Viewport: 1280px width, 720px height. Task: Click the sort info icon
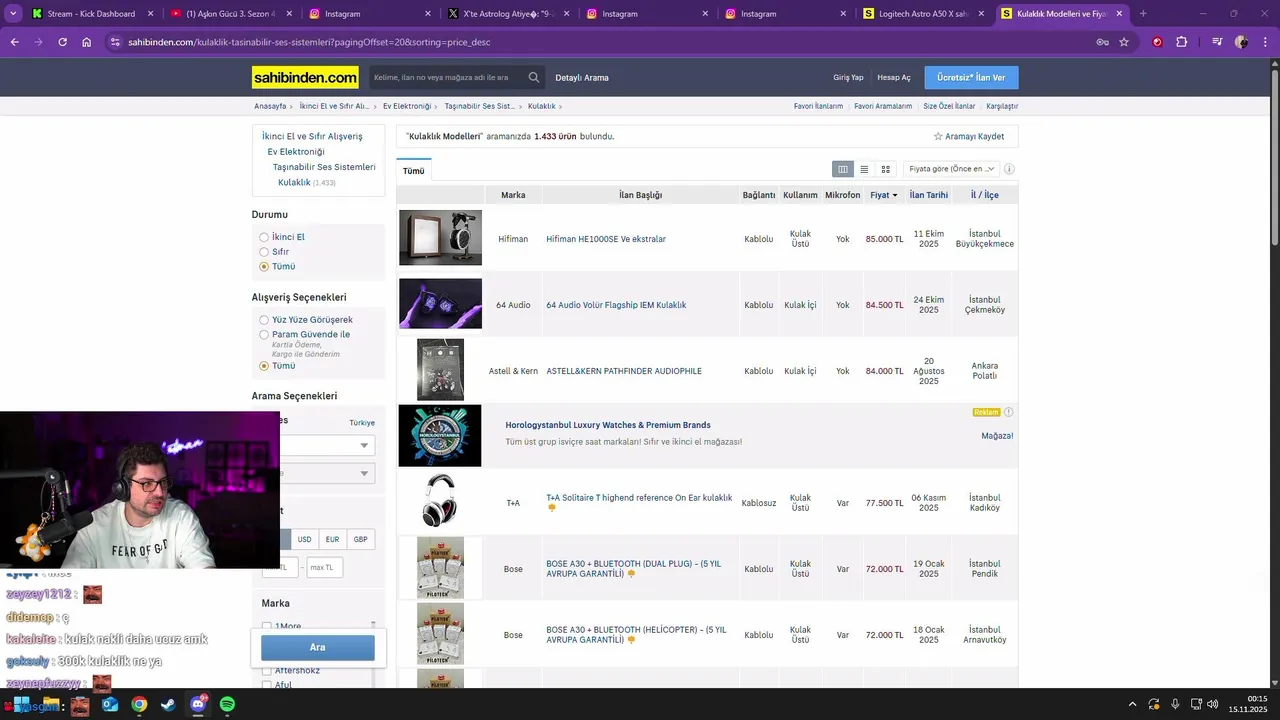(1009, 169)
